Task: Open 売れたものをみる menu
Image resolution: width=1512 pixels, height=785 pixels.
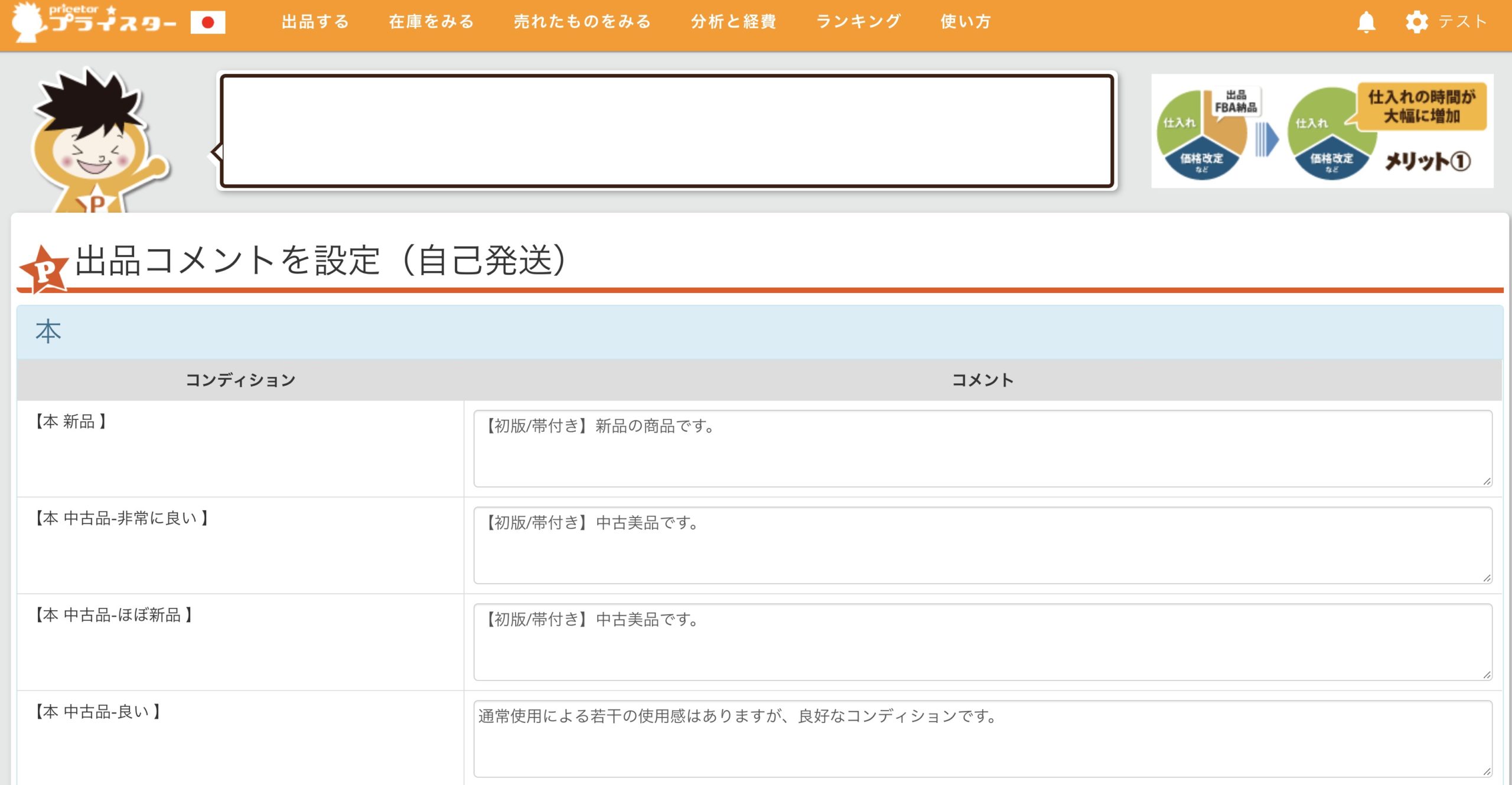Action: click(582, 22)
